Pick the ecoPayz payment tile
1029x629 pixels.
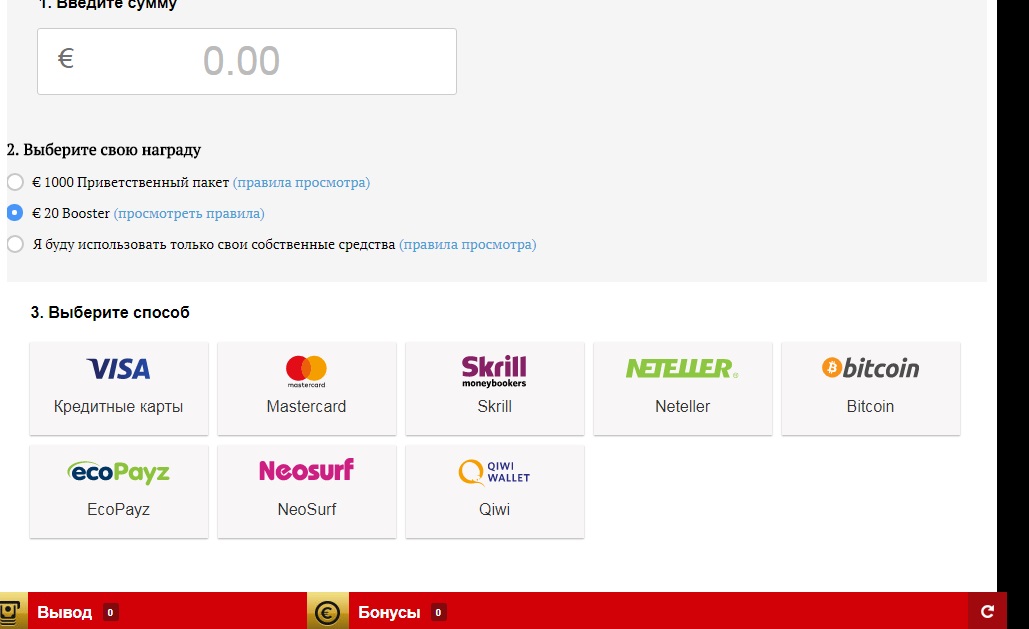(x=119, y=491)
